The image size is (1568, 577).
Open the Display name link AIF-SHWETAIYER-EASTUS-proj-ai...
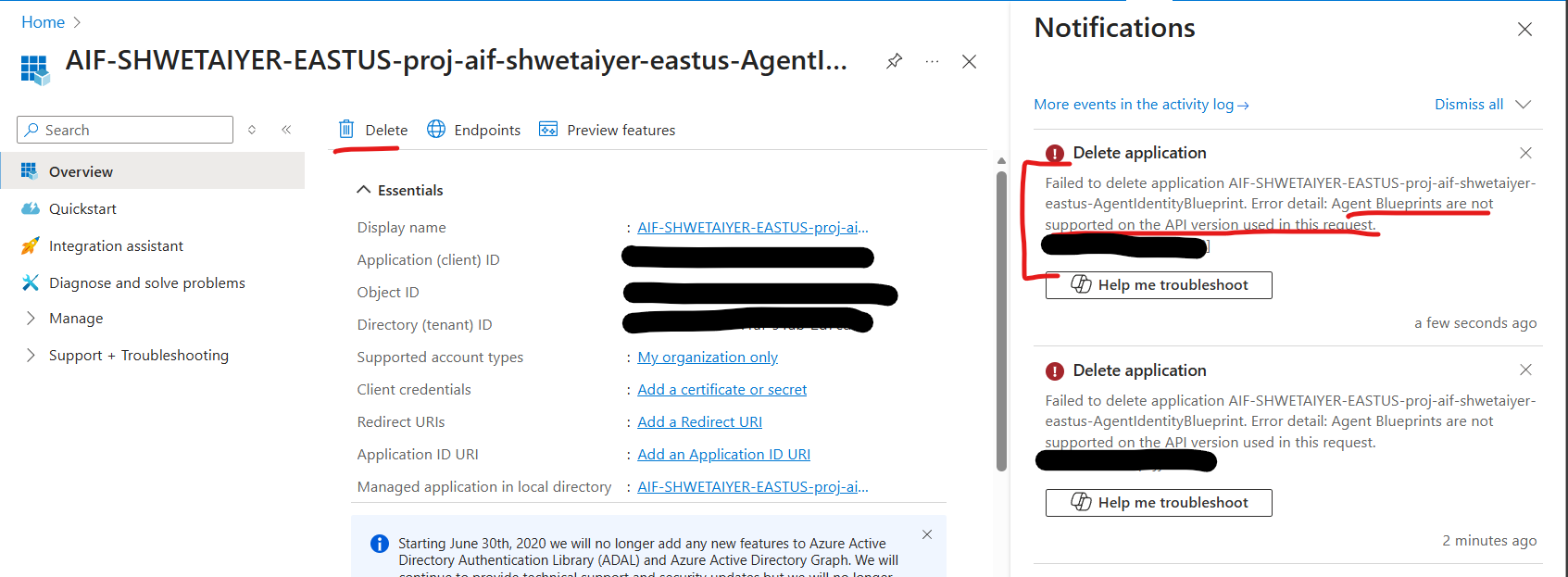coord(753,227)
